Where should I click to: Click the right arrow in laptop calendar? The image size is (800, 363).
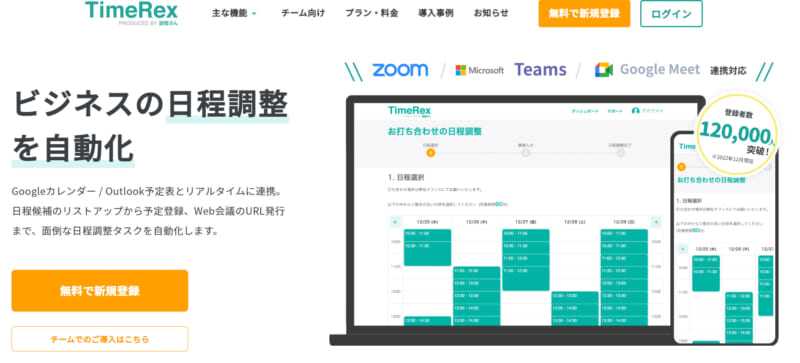click(x=656, y=222)
